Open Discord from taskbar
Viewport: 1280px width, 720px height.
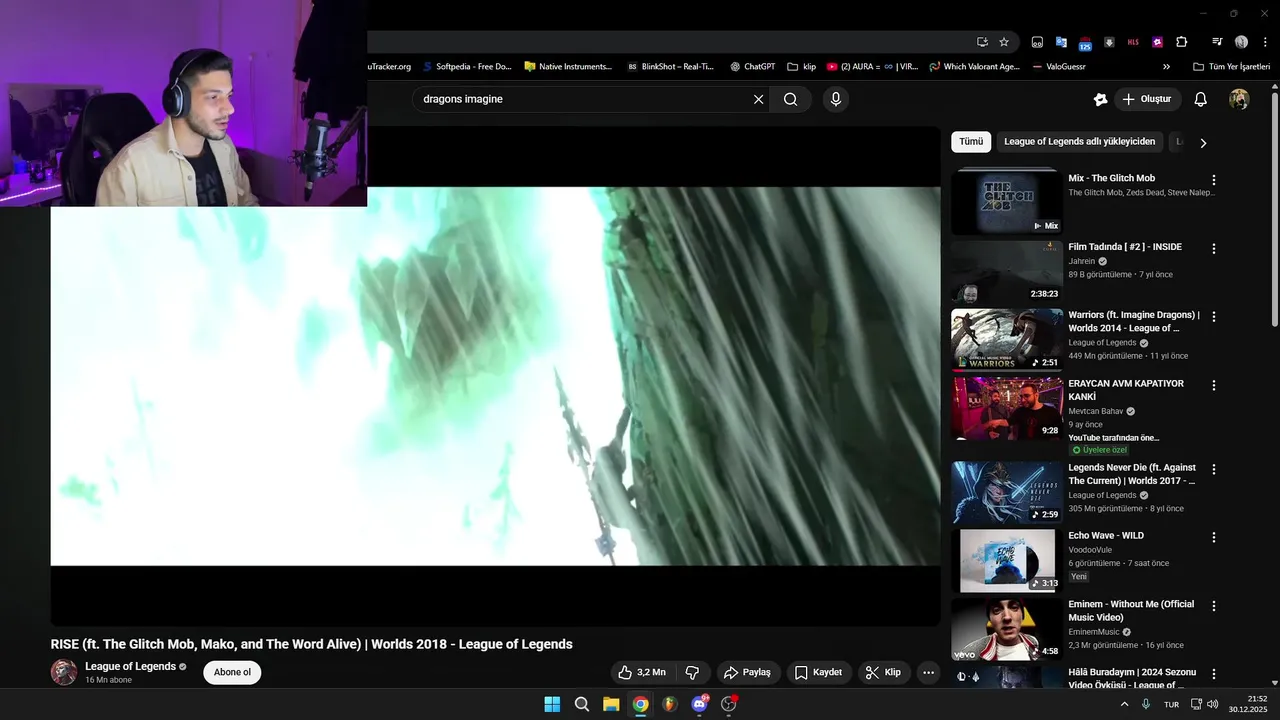699,704
